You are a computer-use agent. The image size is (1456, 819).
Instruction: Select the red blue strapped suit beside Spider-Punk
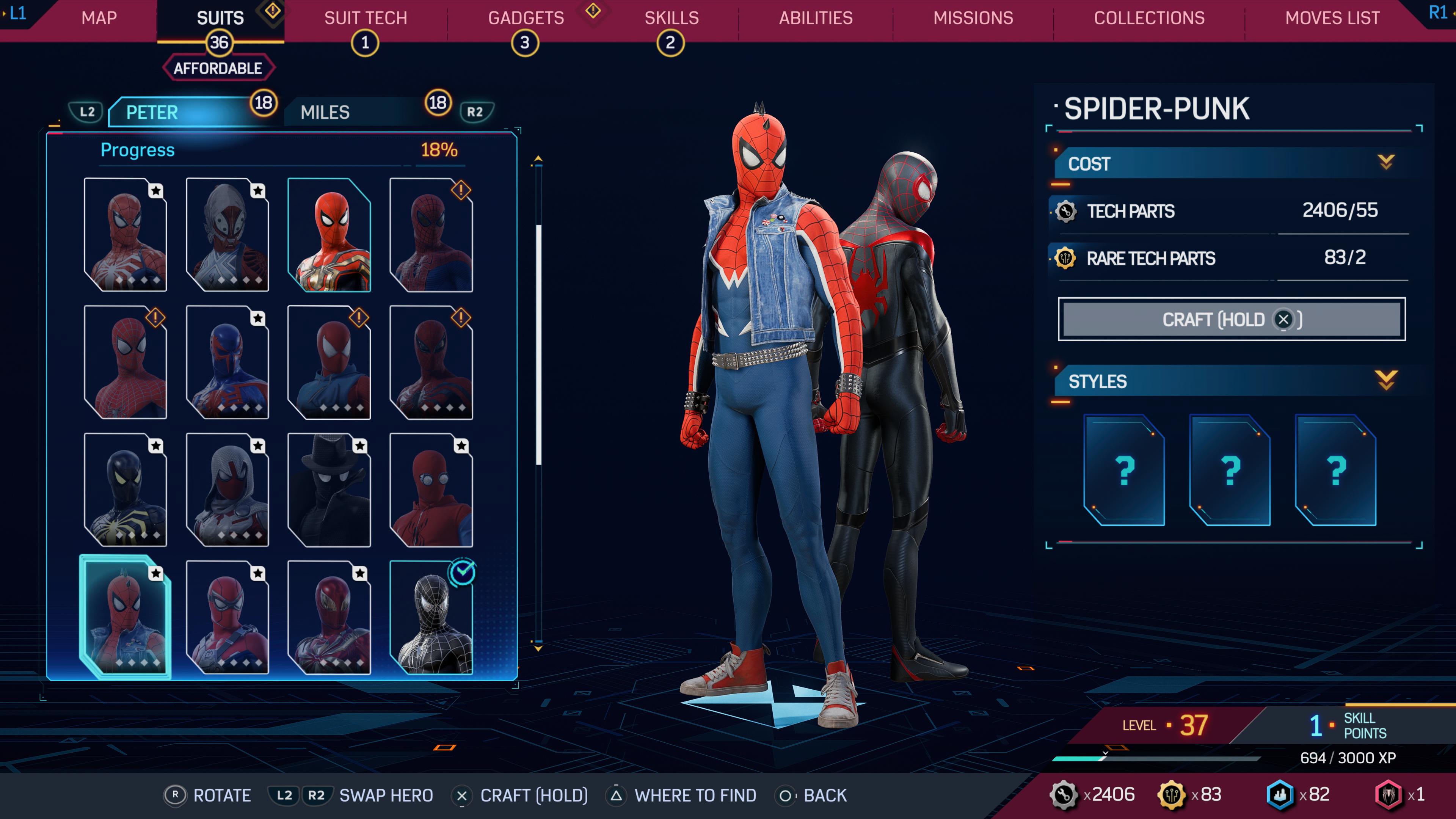[227, 617]
